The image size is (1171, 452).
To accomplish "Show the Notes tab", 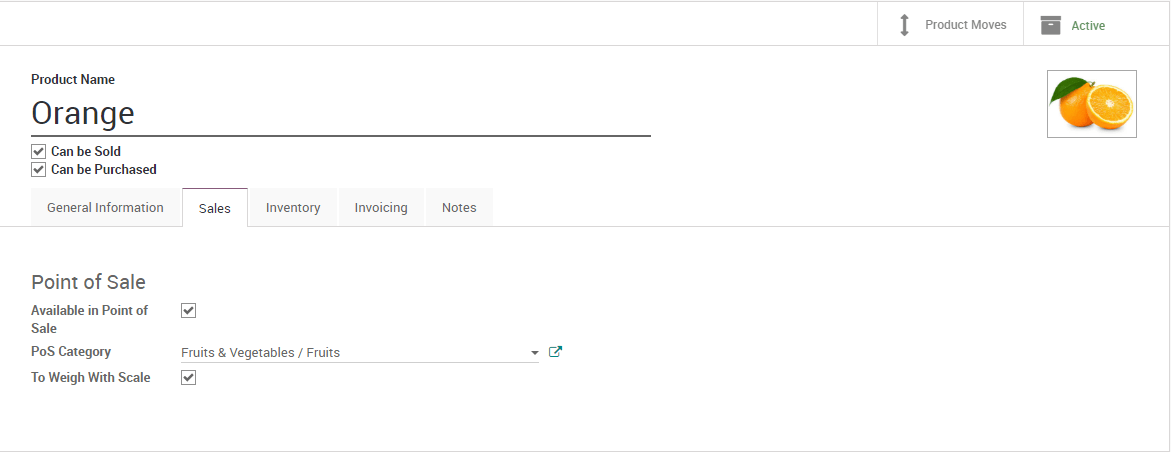I will point(459,208).
